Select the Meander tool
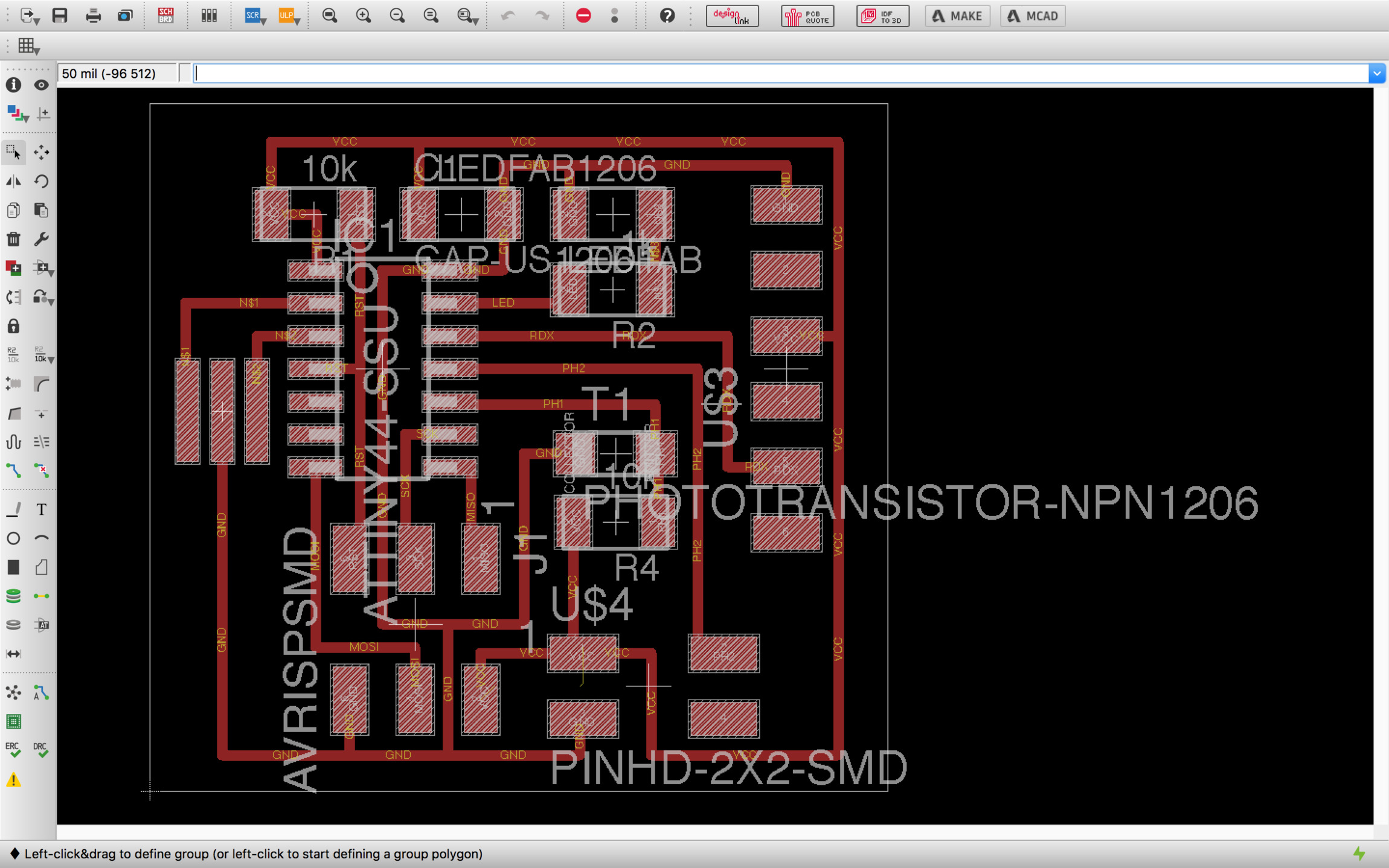This screenshot has width=1389, height=868. click(13, 442)
